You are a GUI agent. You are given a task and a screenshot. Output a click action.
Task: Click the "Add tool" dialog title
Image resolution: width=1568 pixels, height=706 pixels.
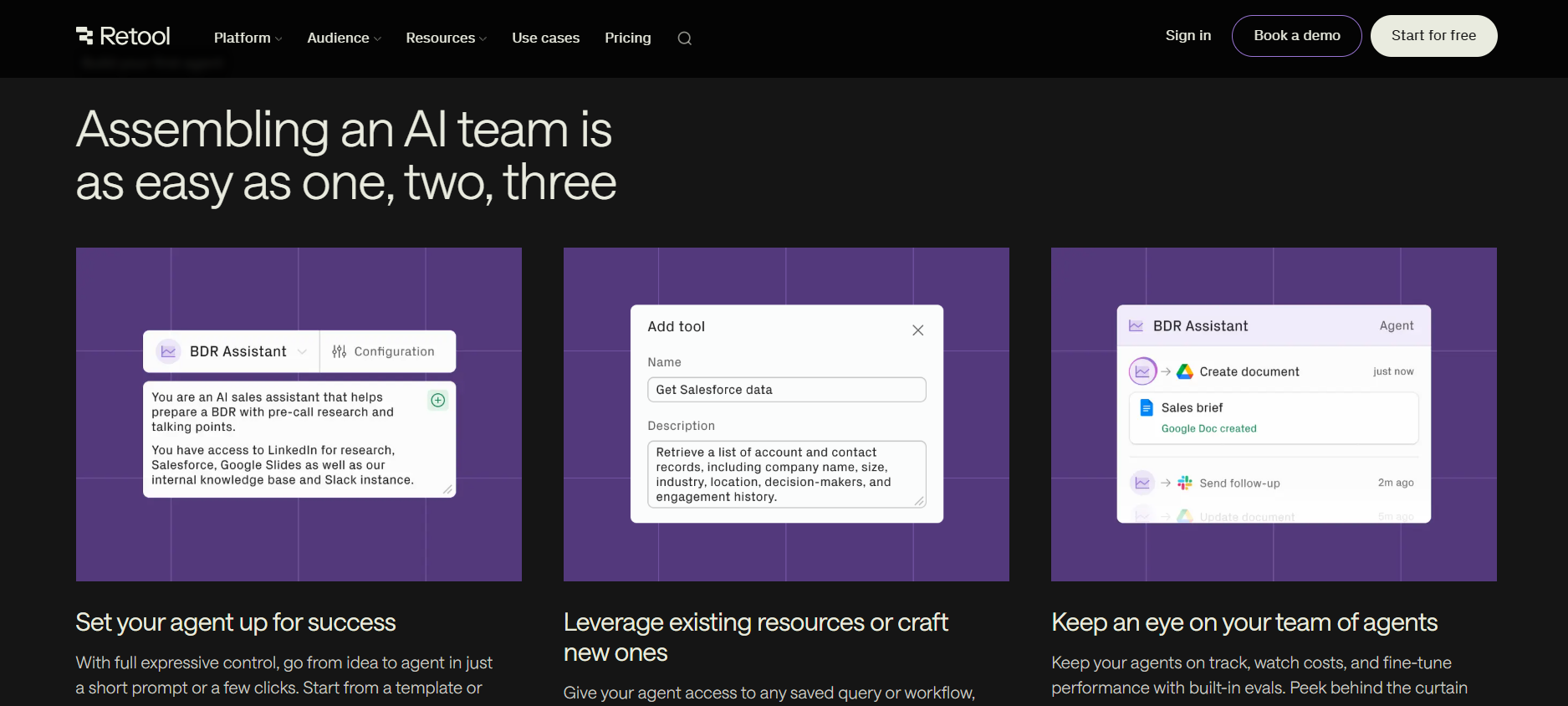click(x=676, y=327)
